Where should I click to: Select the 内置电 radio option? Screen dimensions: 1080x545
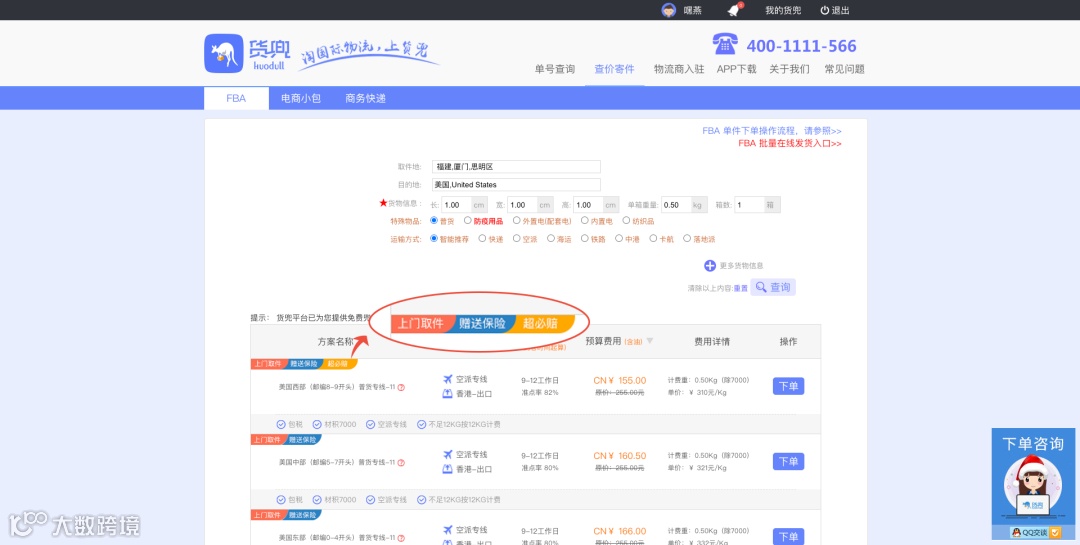coord(584,221)
